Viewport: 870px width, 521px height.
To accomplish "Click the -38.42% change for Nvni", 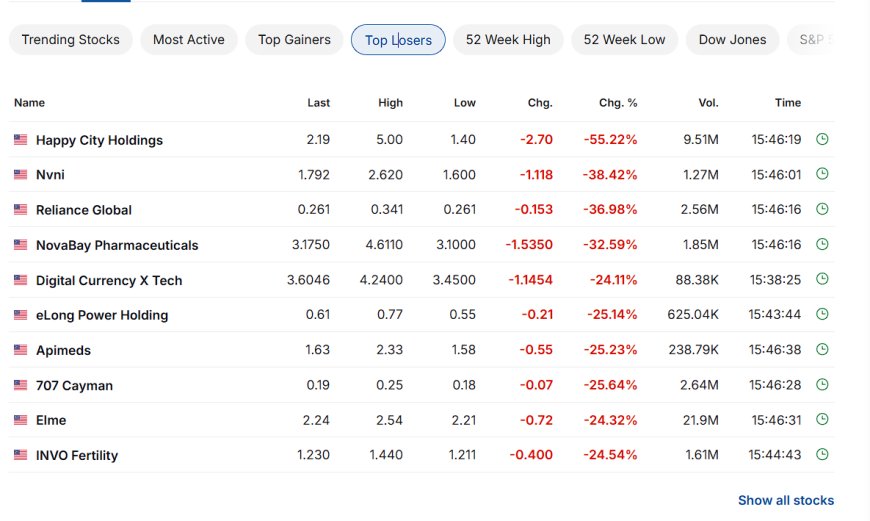I will (610, 175).
